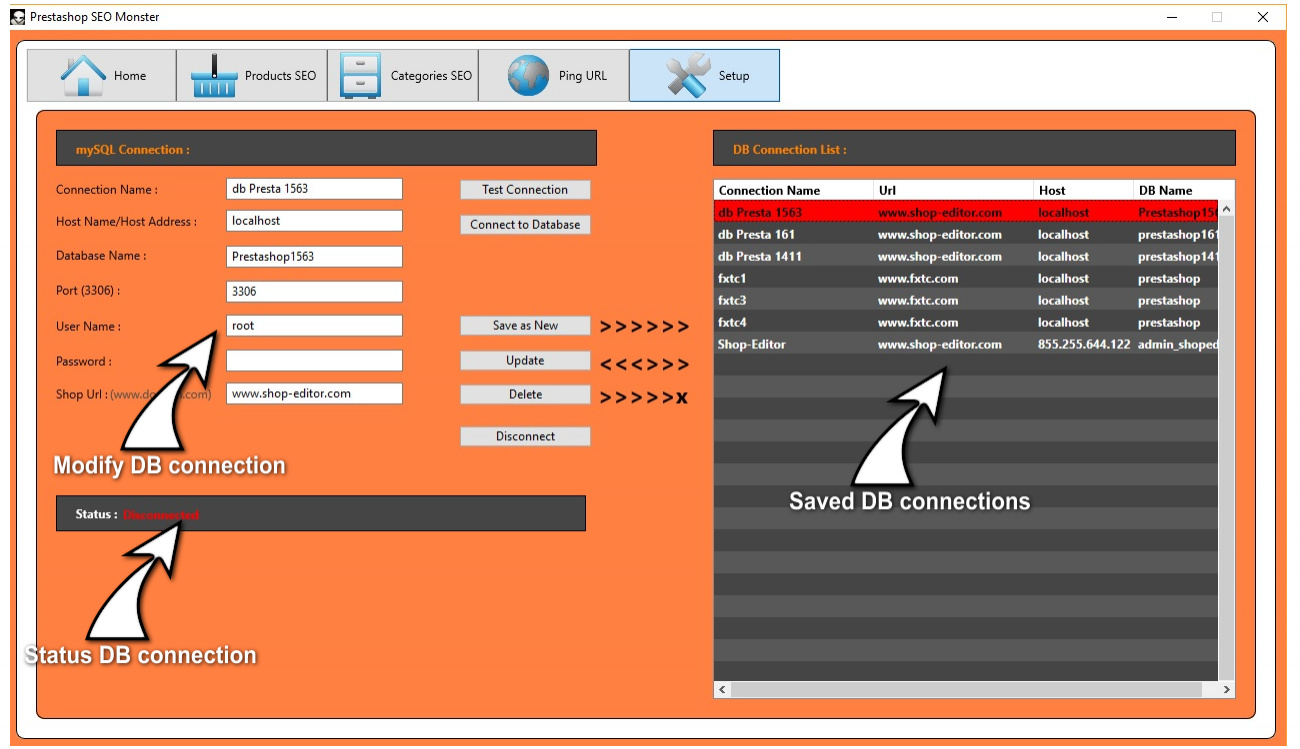Minimize the Prestashop SEO Monster window
This screenshot has height=749, width=1300.
tap(1171, 17)
